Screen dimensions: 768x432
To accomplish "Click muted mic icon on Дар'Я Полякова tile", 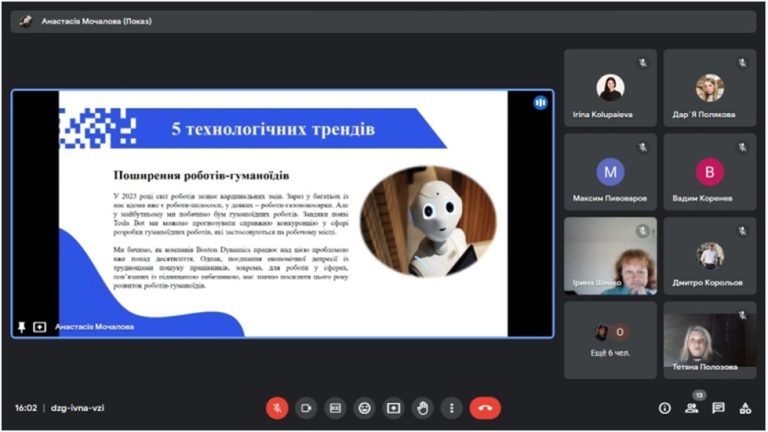I will pos(743,63).
